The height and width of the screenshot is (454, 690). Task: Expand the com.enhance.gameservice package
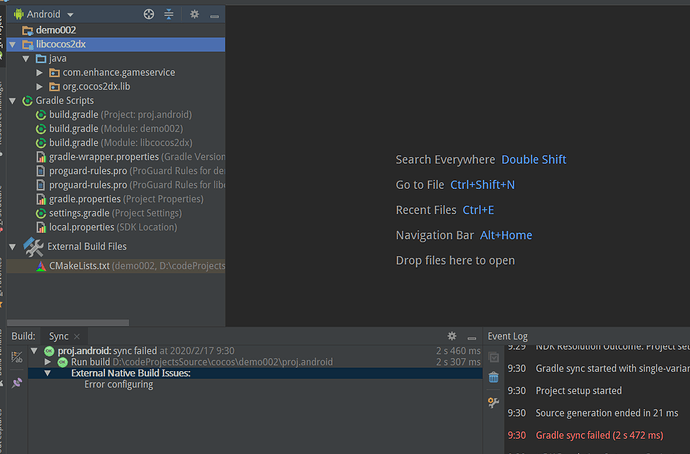click(x=40, y=73)
